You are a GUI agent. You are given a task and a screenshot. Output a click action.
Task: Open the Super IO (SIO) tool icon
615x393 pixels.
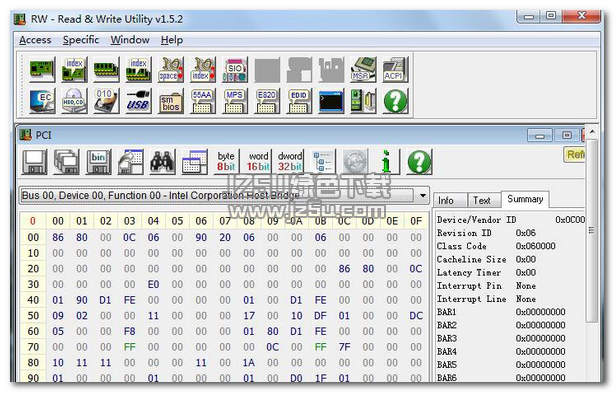[x=235, y=70]
